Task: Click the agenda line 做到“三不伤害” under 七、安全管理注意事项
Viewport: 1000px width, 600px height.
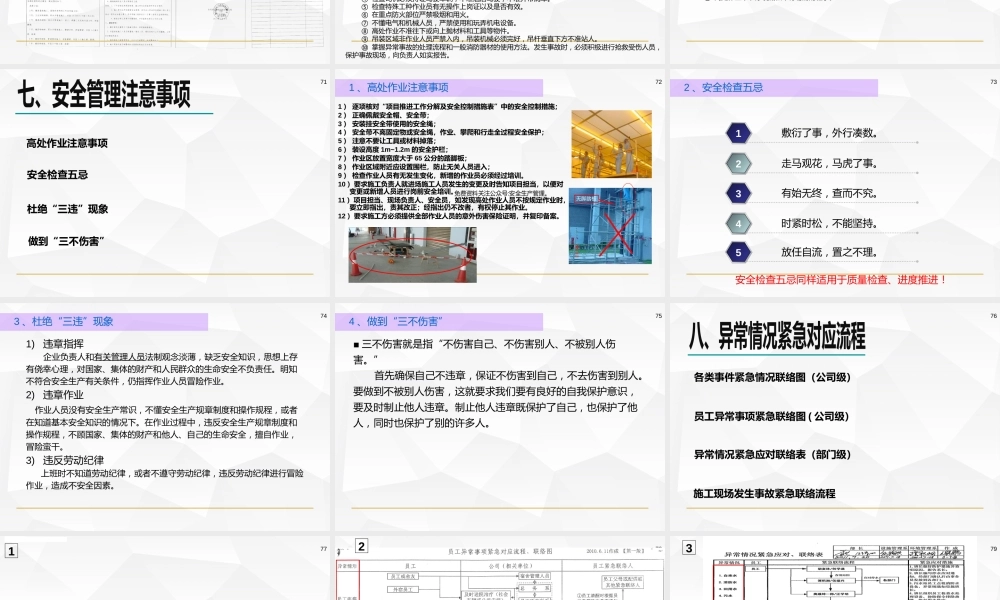Action: click(x=66, y=241)
